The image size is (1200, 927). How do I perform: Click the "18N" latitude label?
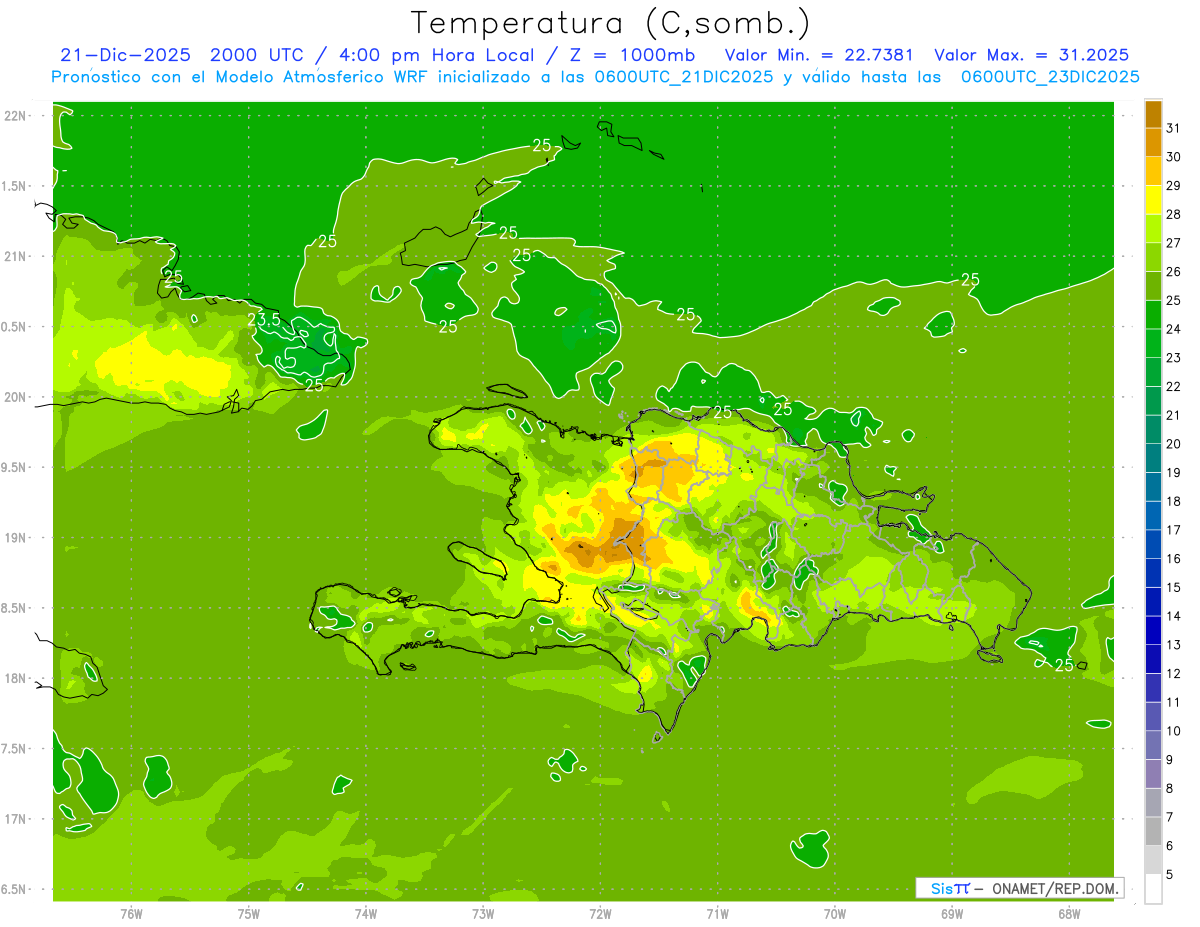coord(15,678)
